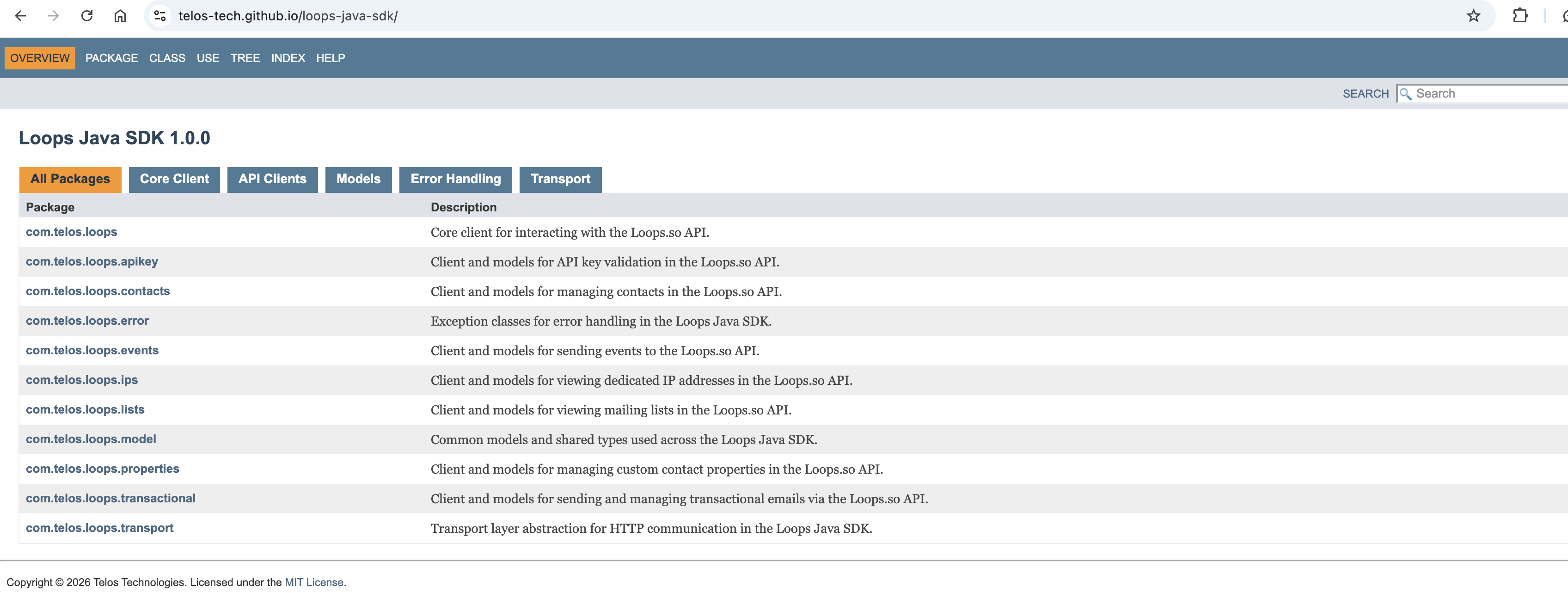The height and width of the screenshot is (593, 1568).
Task: Open the browser extensions icon
Action: 1520,17
